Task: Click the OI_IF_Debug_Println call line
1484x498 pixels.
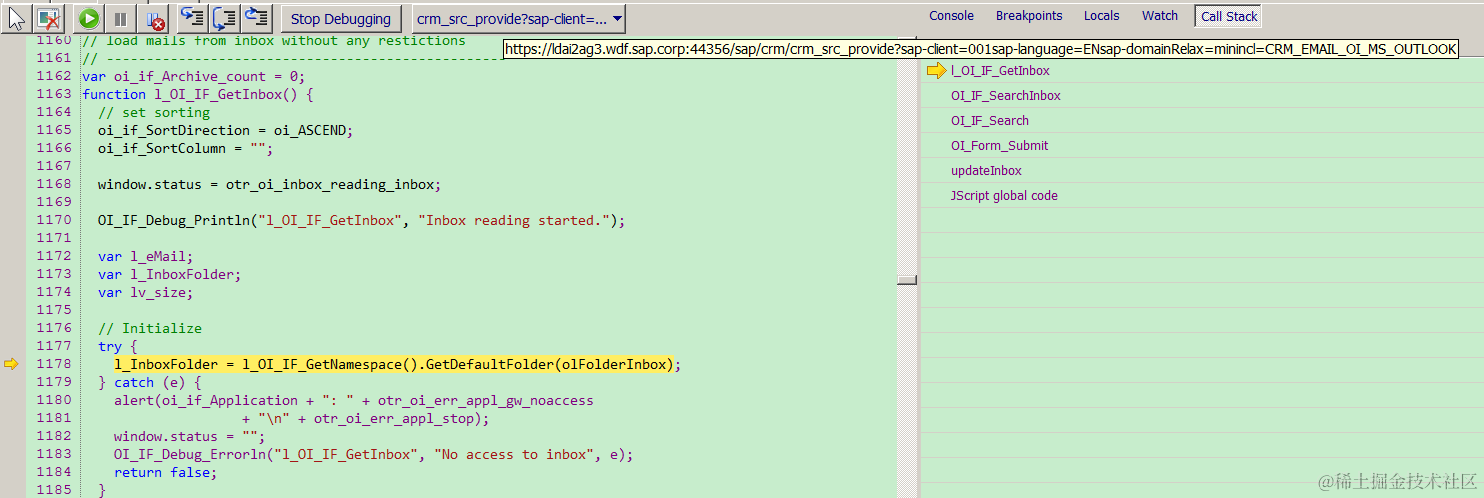Action: 361,220
